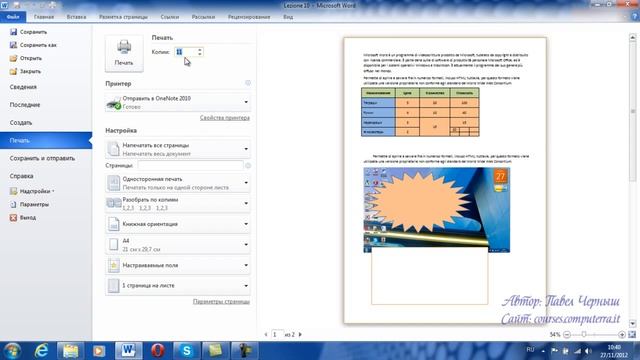Viewport: 640px width, 360px height.
Task: Click printer info icon beside Принтер heading
Action: (x=248, y=83)
